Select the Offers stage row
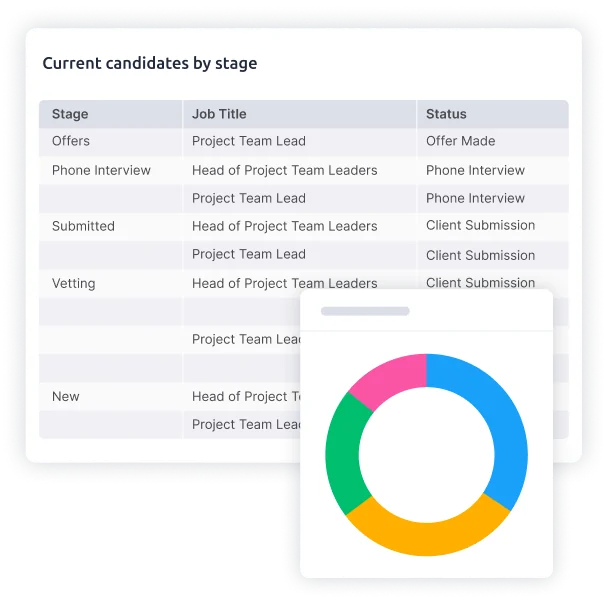Screen dimensions: 608x603 [304, 141]
